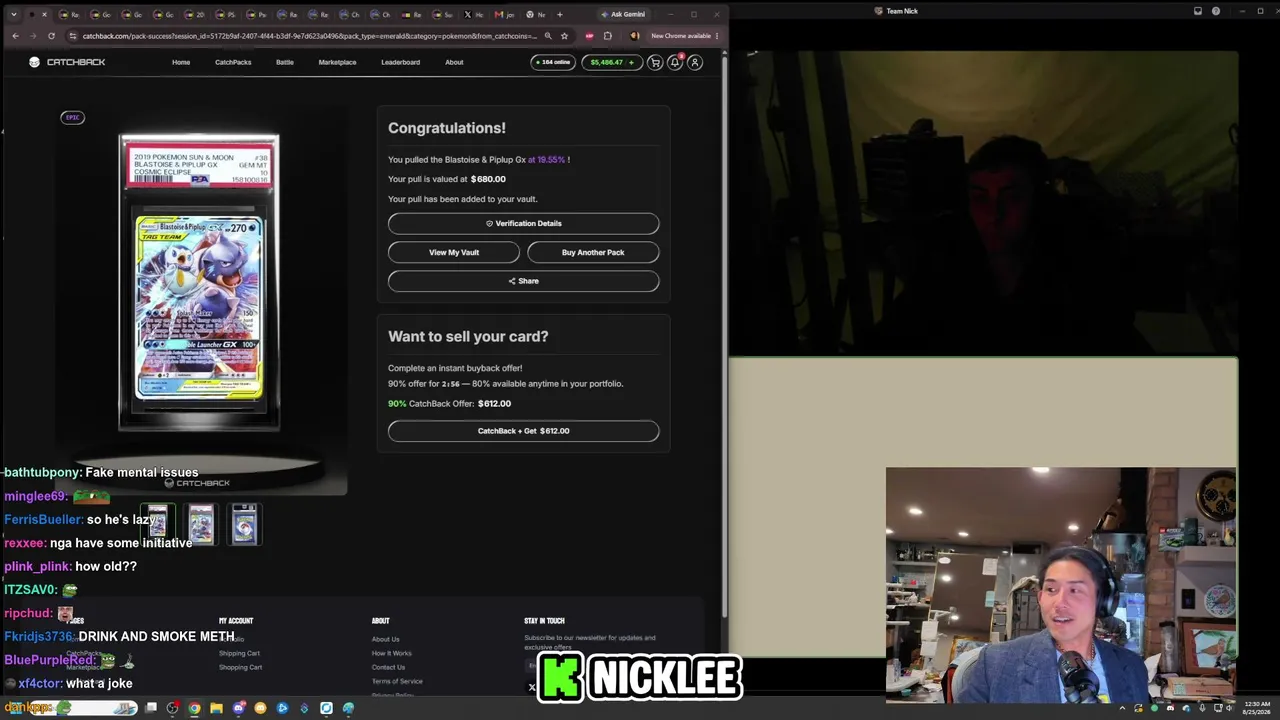
Task: Go to the Home nav item
Action: coord(181,62)
